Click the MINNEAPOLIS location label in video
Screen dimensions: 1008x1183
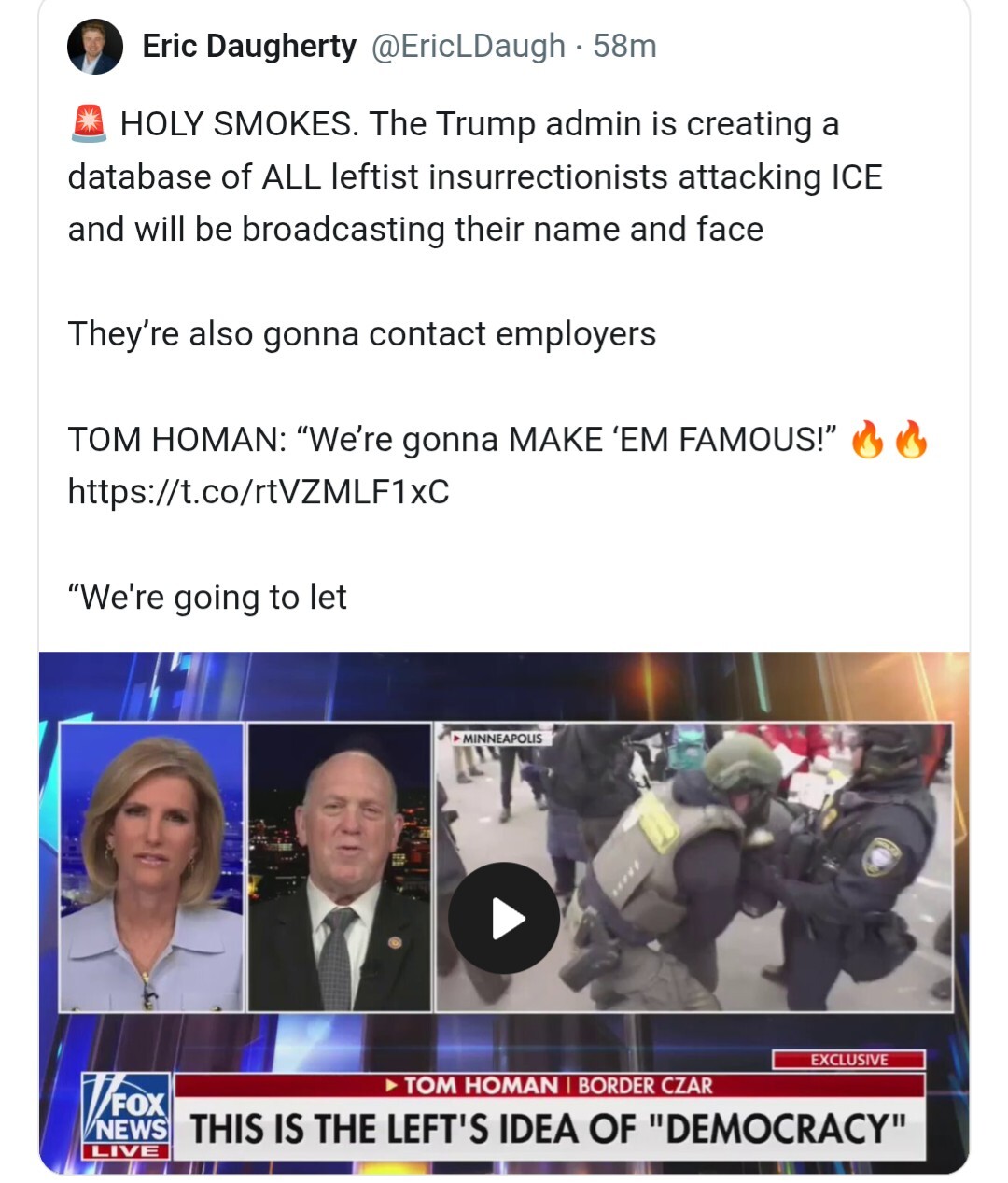(x=498, y=738)
